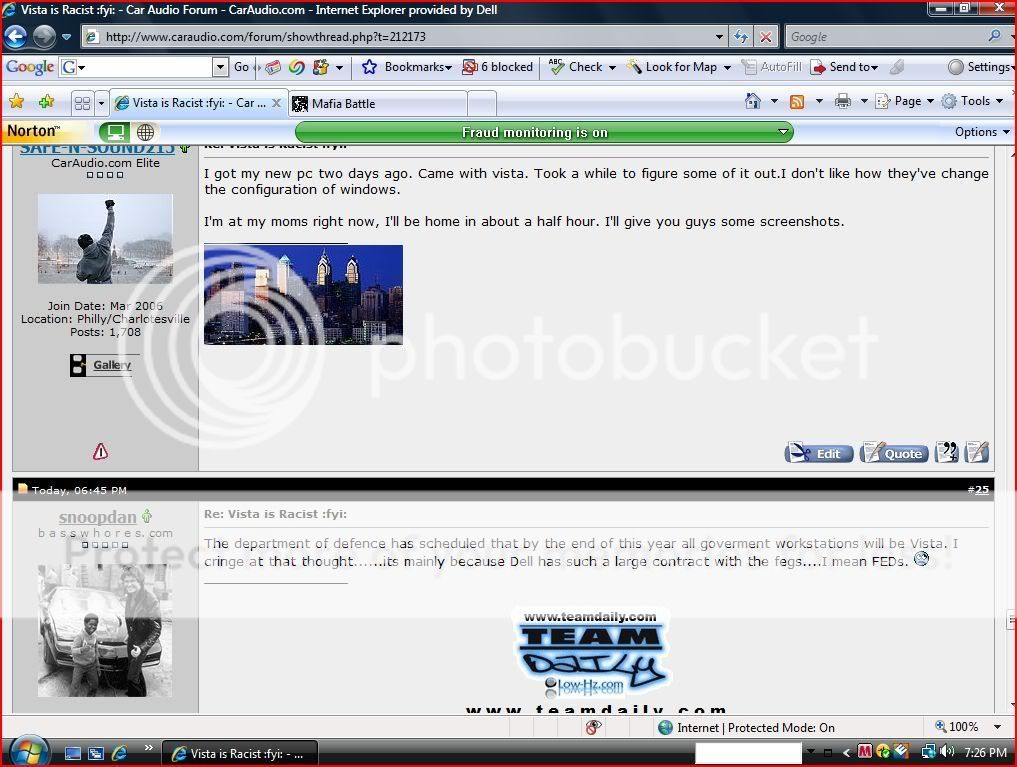Click the Print icon

pos(843,101)
